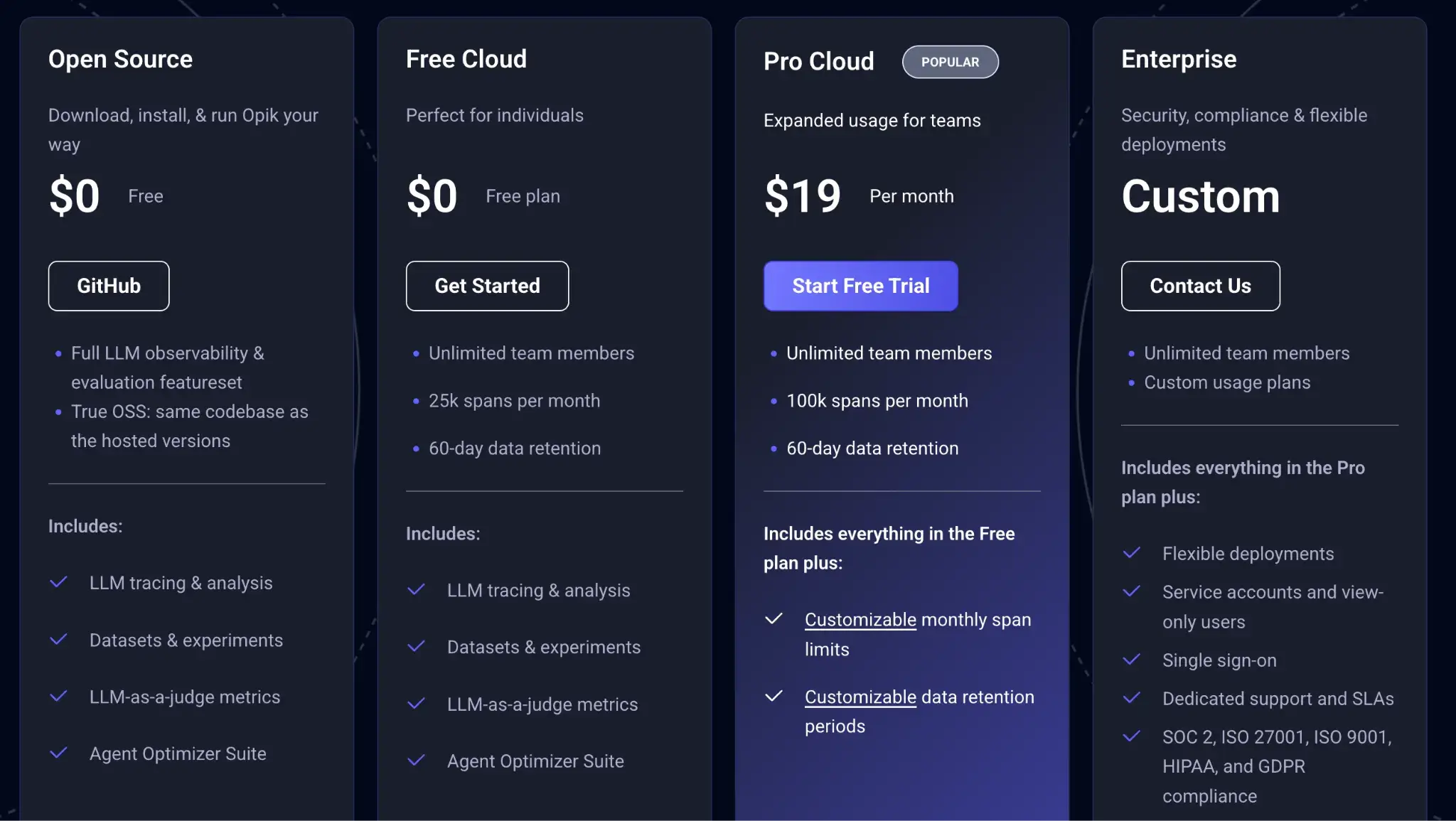Click checkmark beside SOC 2 compliance item

[1131, 736]
